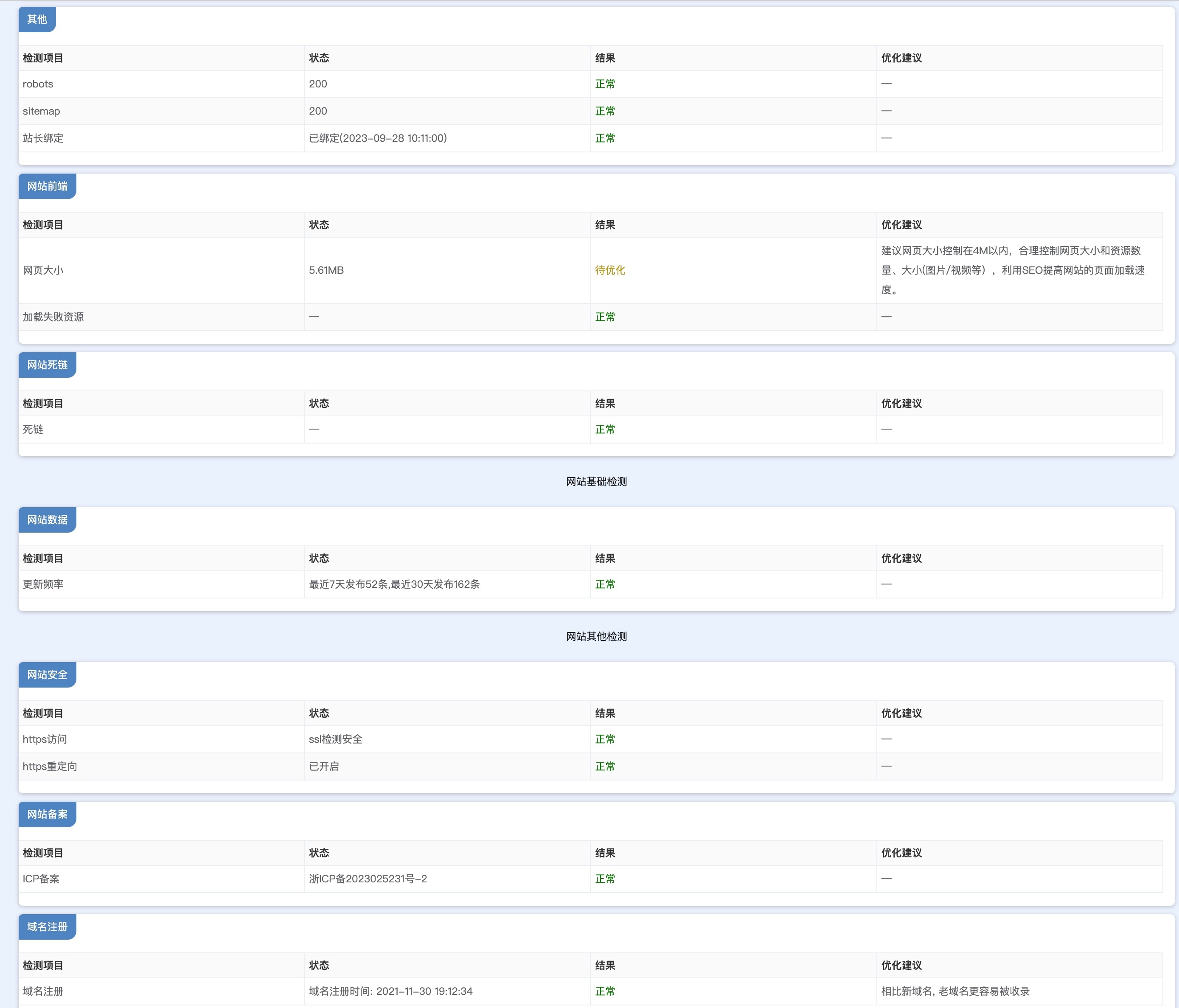Click the 正常 result for https重定向
Screen dimensions: 1179x1008
click(606, 766)
